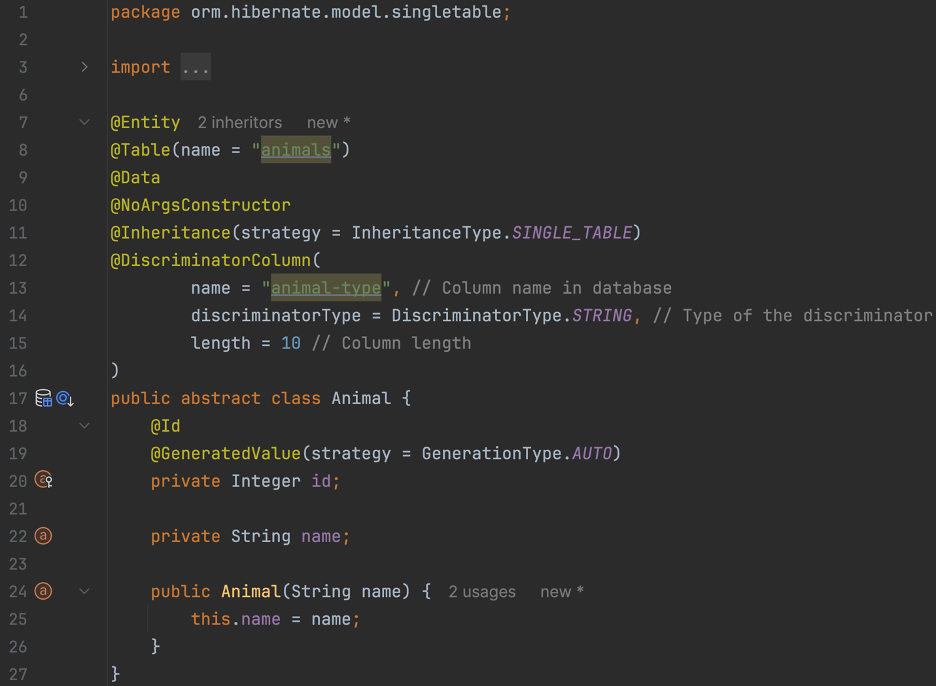Collapse the @Entity class region using its chevron

pyautogui.click(x=85, y=122)
